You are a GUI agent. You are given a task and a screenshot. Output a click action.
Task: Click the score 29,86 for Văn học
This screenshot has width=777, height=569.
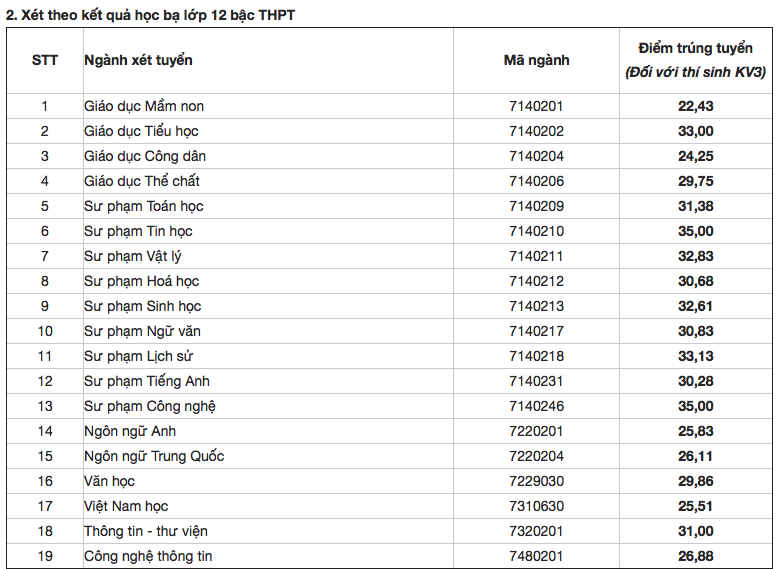[695, 481]
